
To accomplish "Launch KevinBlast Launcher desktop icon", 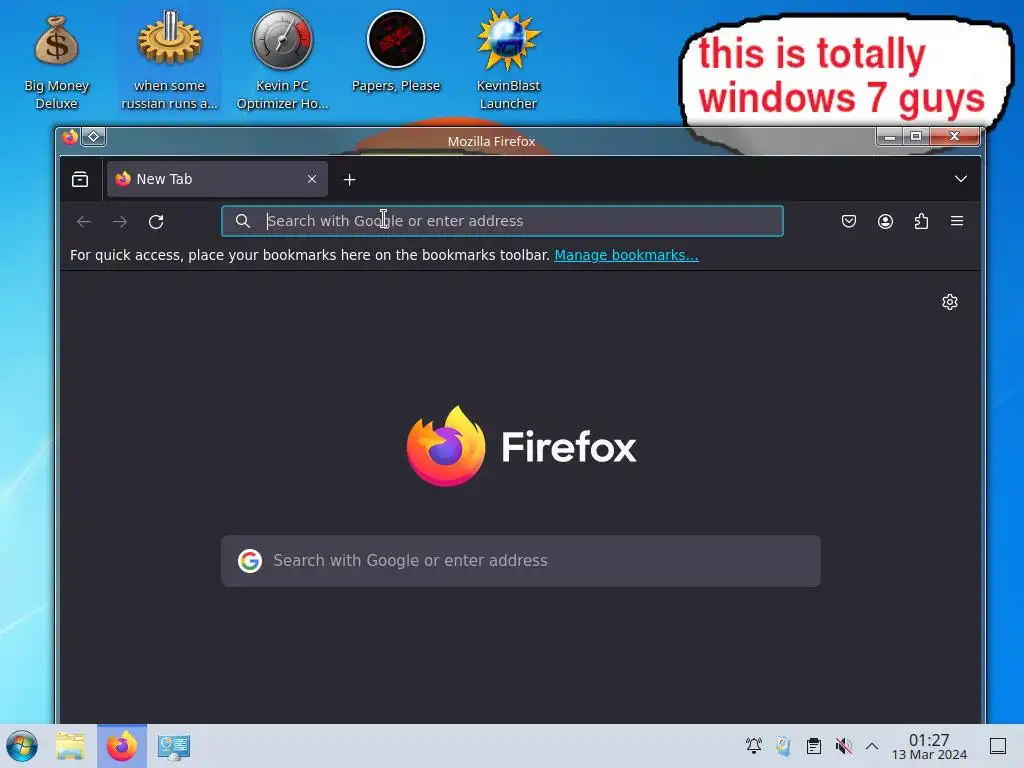I will pyautogui.click(x=508, y=60).
